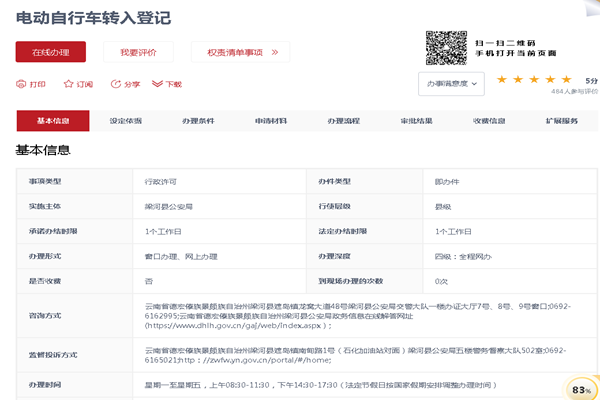
Task: Click the QR code image
Action: 446,49
